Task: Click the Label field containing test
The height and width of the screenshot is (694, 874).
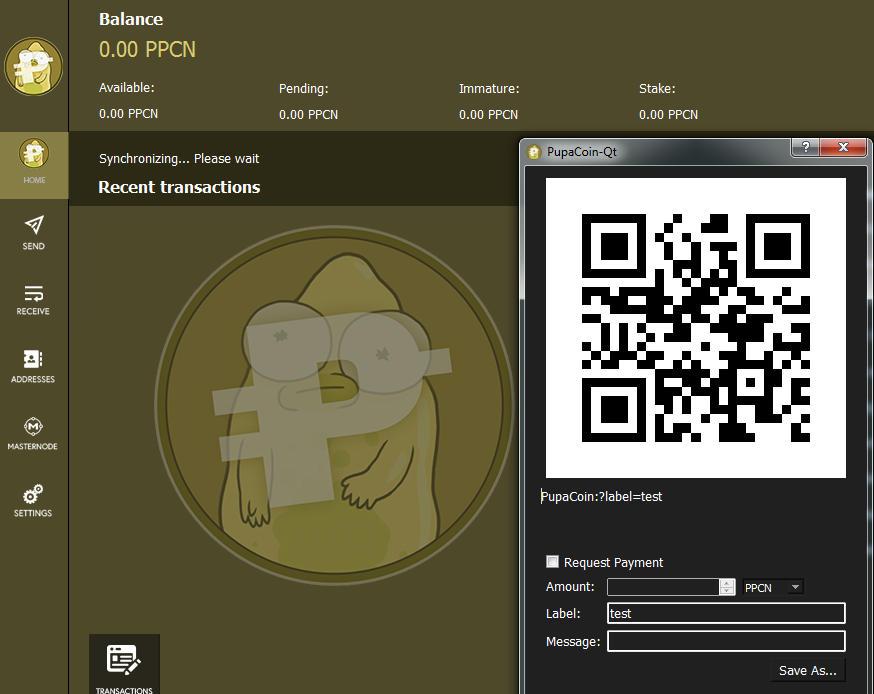Action: (726, 613)
